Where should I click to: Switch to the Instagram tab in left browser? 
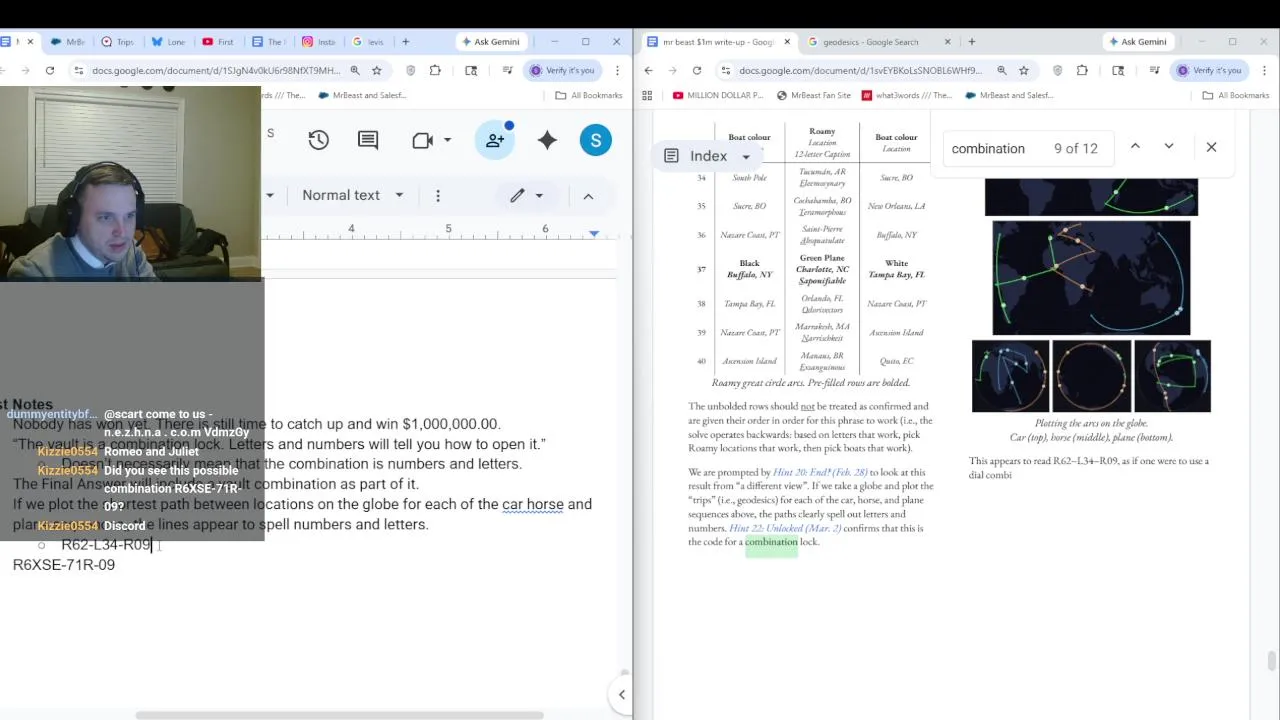click(319, 42)
